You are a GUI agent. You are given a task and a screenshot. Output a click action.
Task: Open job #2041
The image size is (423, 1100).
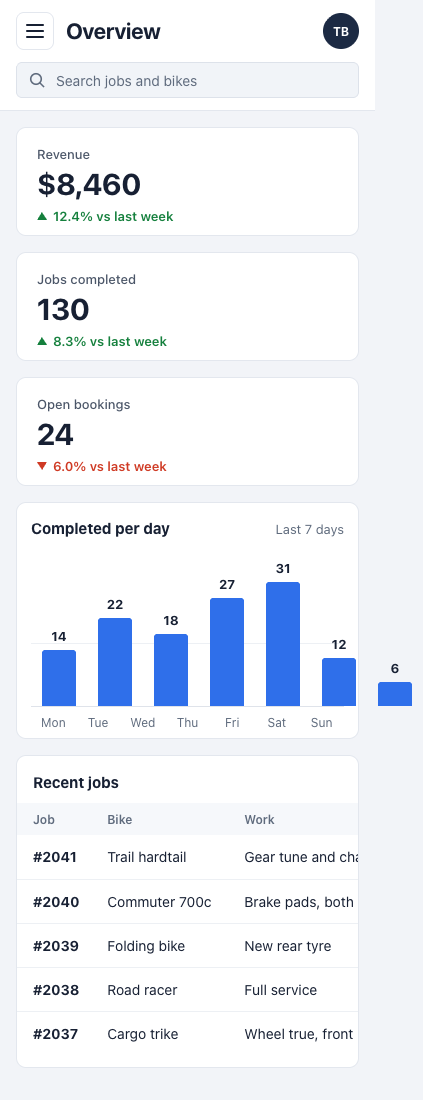click(x=187, y=857)
